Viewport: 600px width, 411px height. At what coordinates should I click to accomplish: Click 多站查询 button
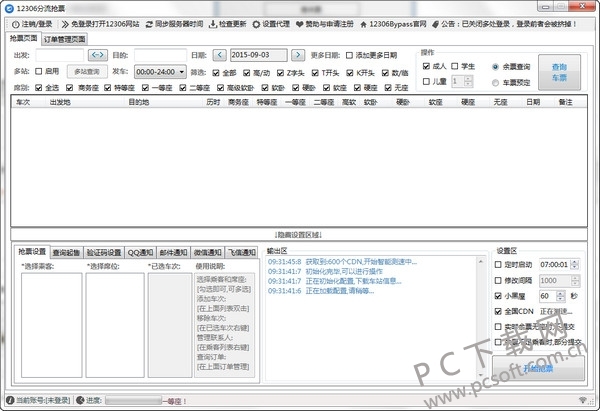coord(87,72)
